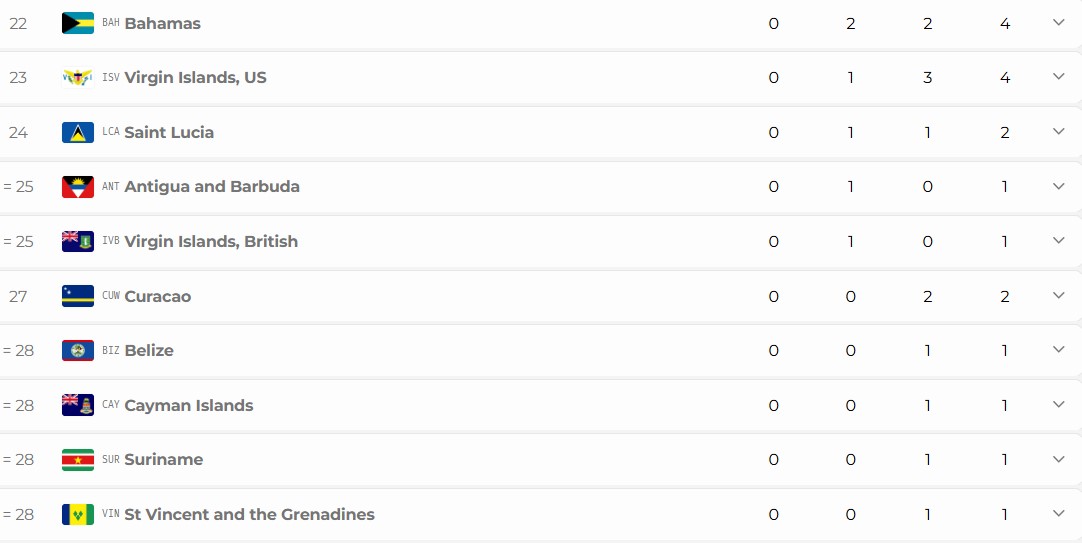
Task: Expand the Saint Lucia row chevron
Action: (1059, 131)
